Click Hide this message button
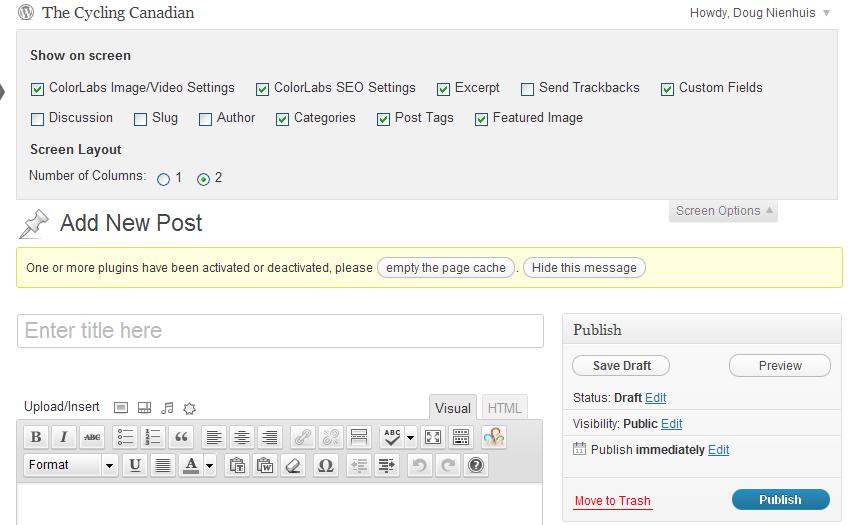Screen dimensions: 852x525 [x=584, y=268]
